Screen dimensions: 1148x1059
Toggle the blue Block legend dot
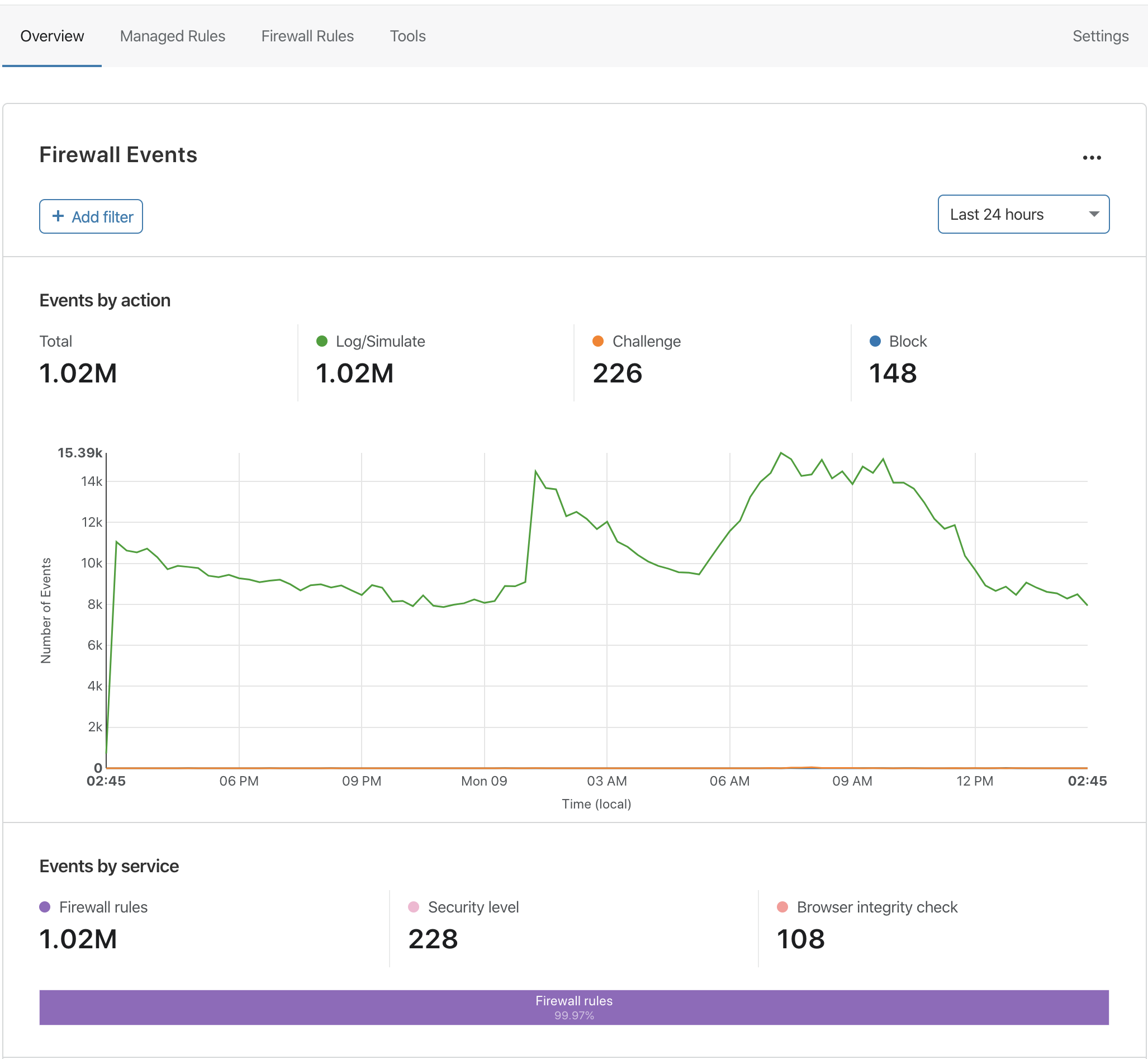point(875,341)
